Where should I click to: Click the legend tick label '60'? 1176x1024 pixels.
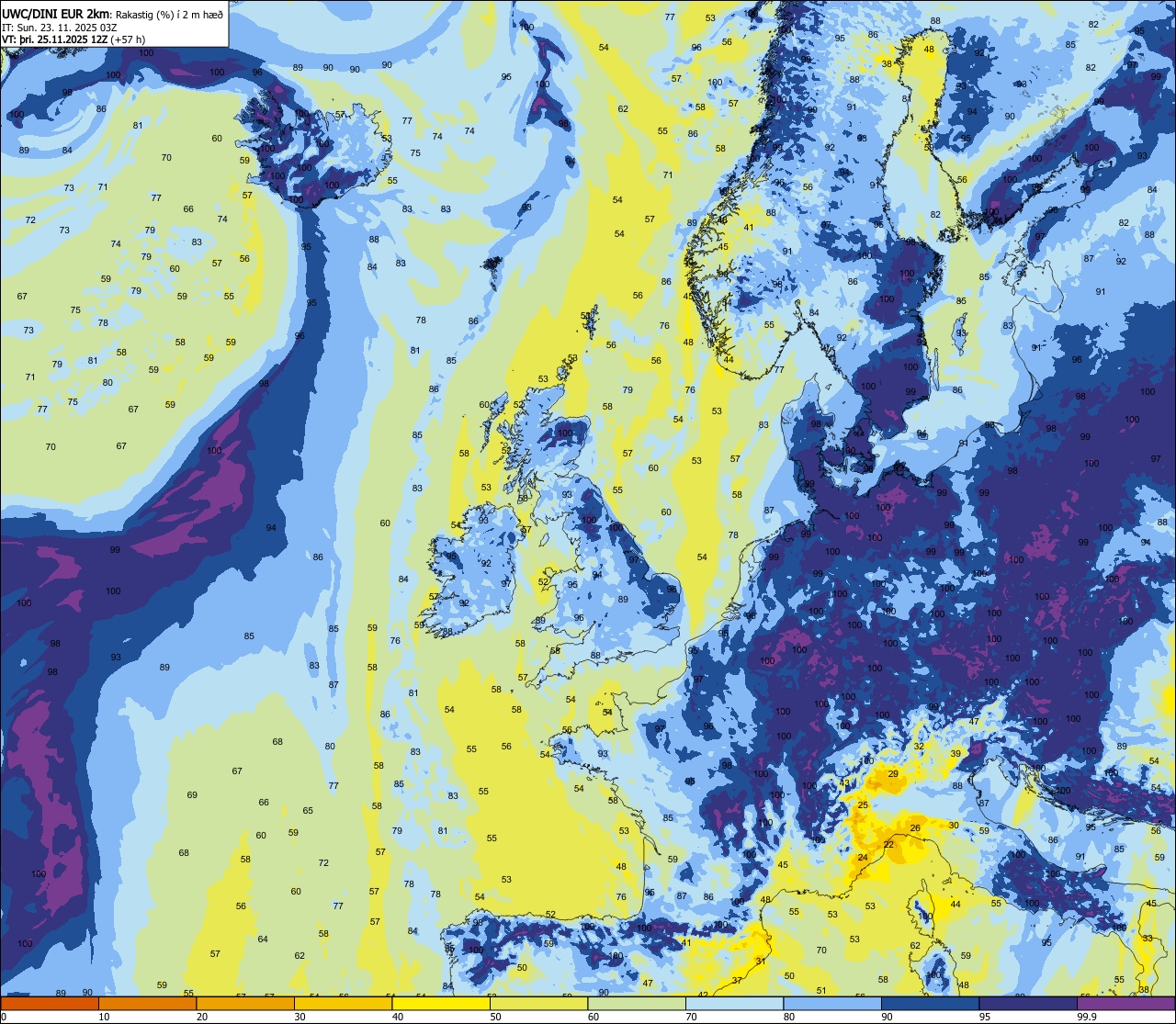(x=594, y=1017)
